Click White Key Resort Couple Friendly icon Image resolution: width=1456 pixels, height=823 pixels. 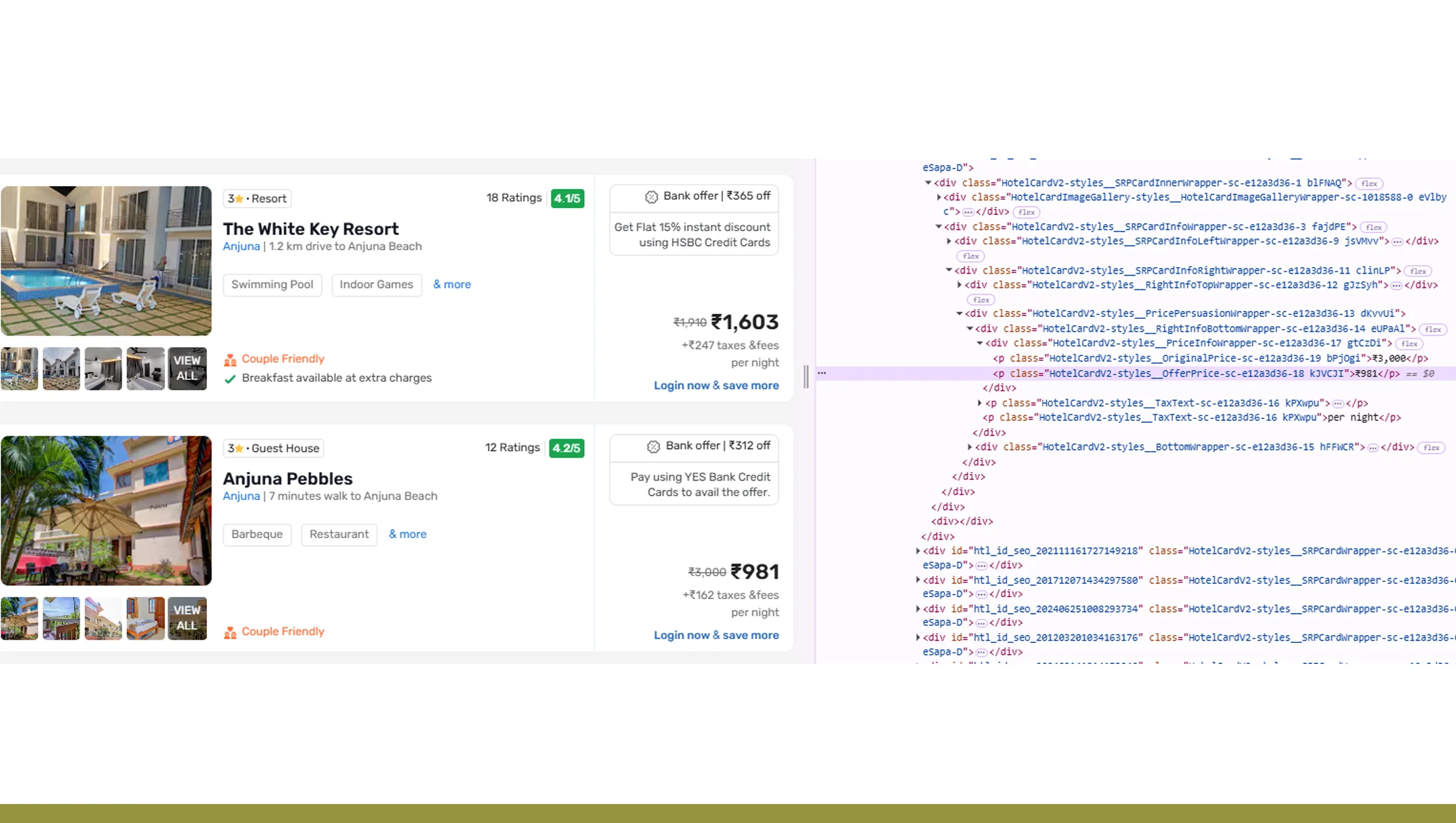(x=230, y=359)
